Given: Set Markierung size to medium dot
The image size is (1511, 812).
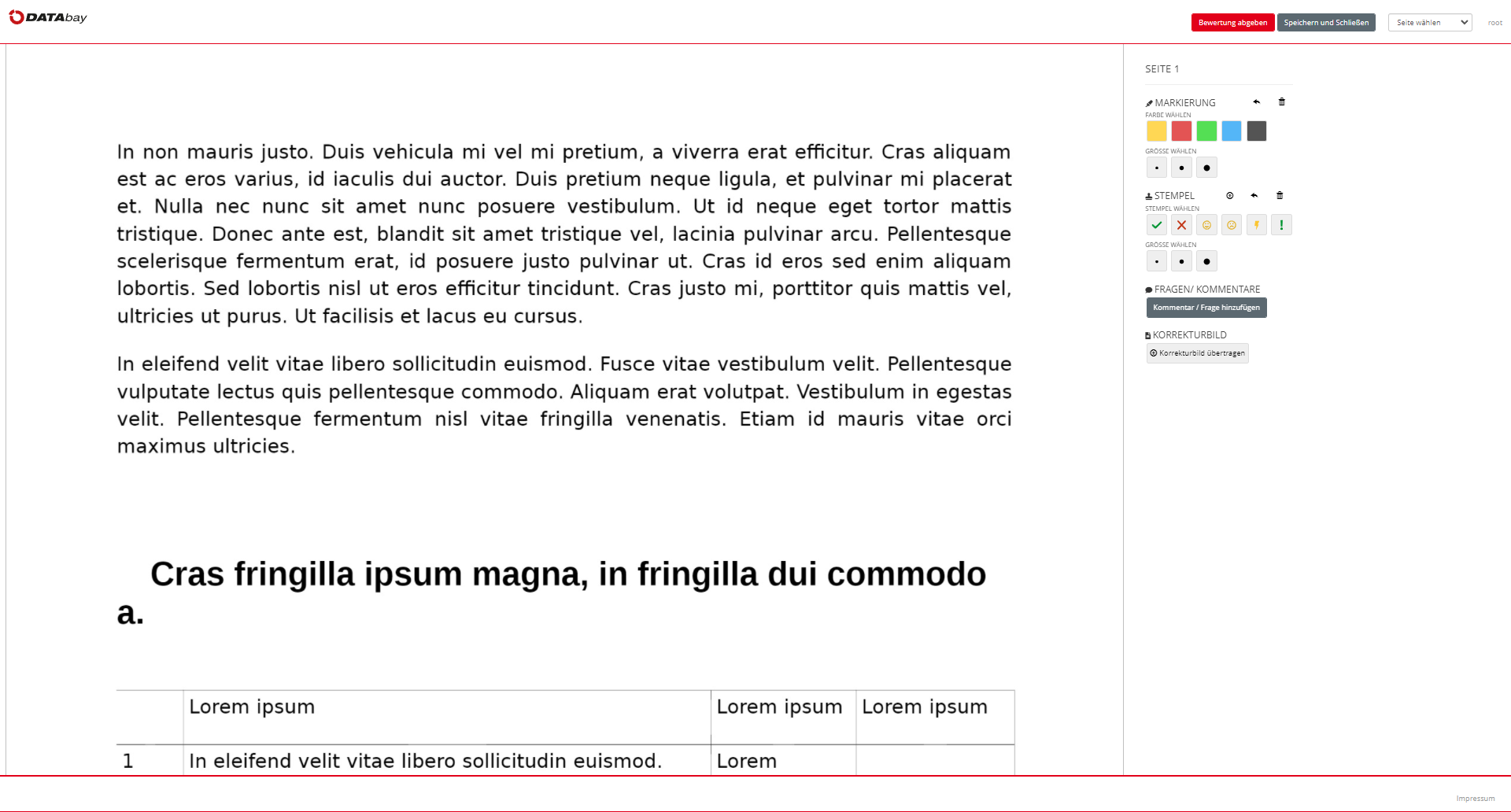Looking at the screenshot, I should pyautogui.click(x=1181, y=168).
